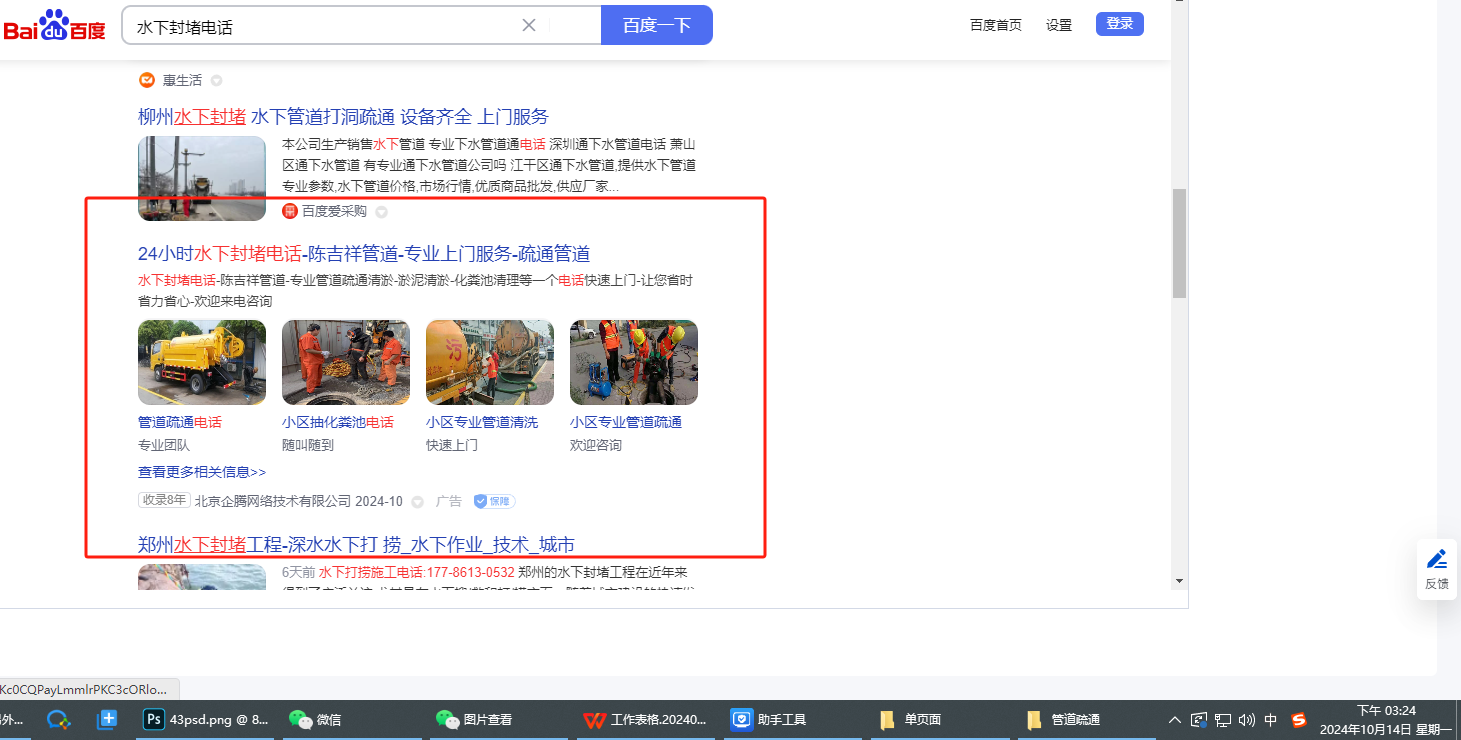
Task: Click the 北京企腾网络技术有限公司 advertiser name
Action: (x=273, y=501)
